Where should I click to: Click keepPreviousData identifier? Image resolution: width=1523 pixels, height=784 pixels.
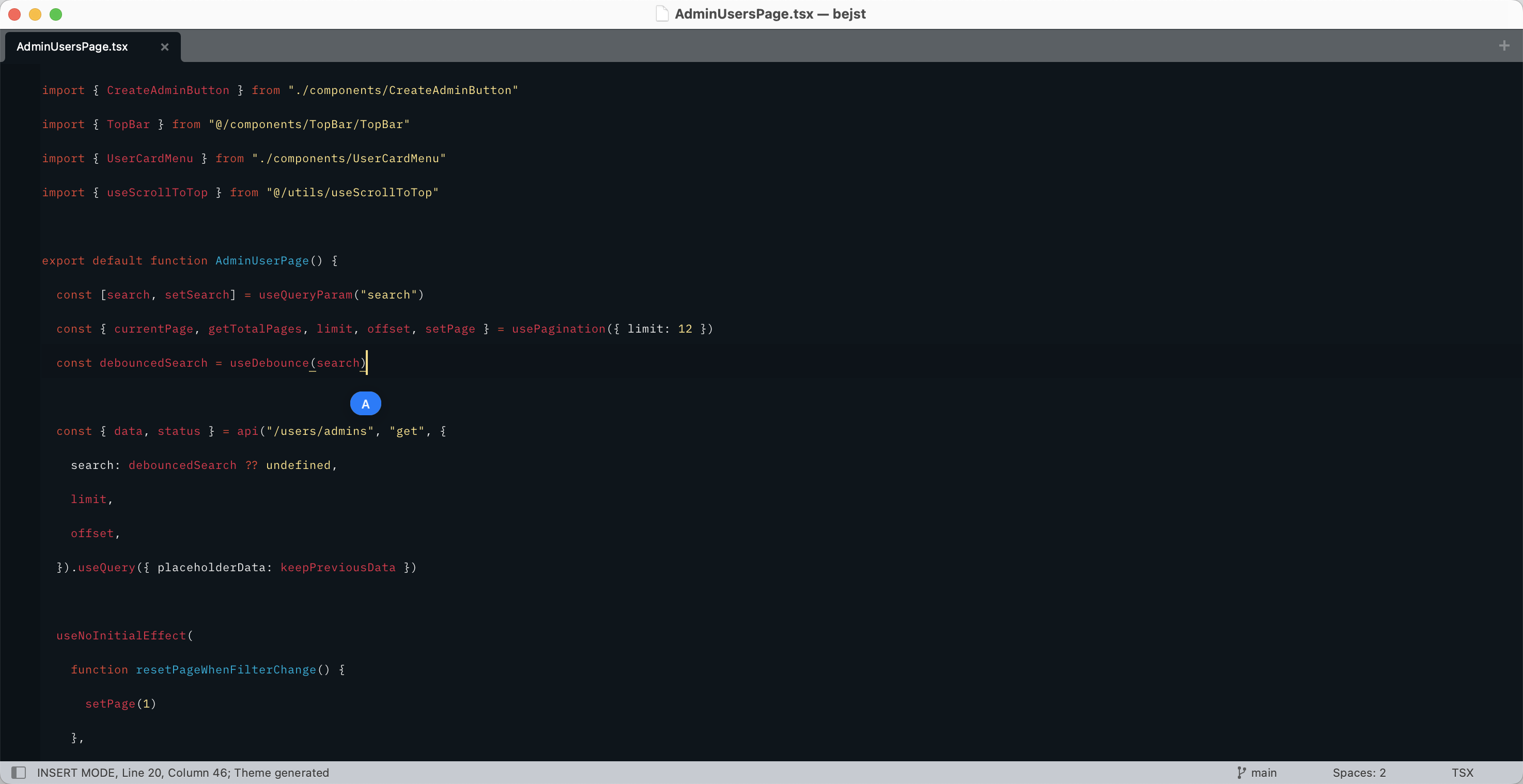pyautogui.click(x=337, y=568)
